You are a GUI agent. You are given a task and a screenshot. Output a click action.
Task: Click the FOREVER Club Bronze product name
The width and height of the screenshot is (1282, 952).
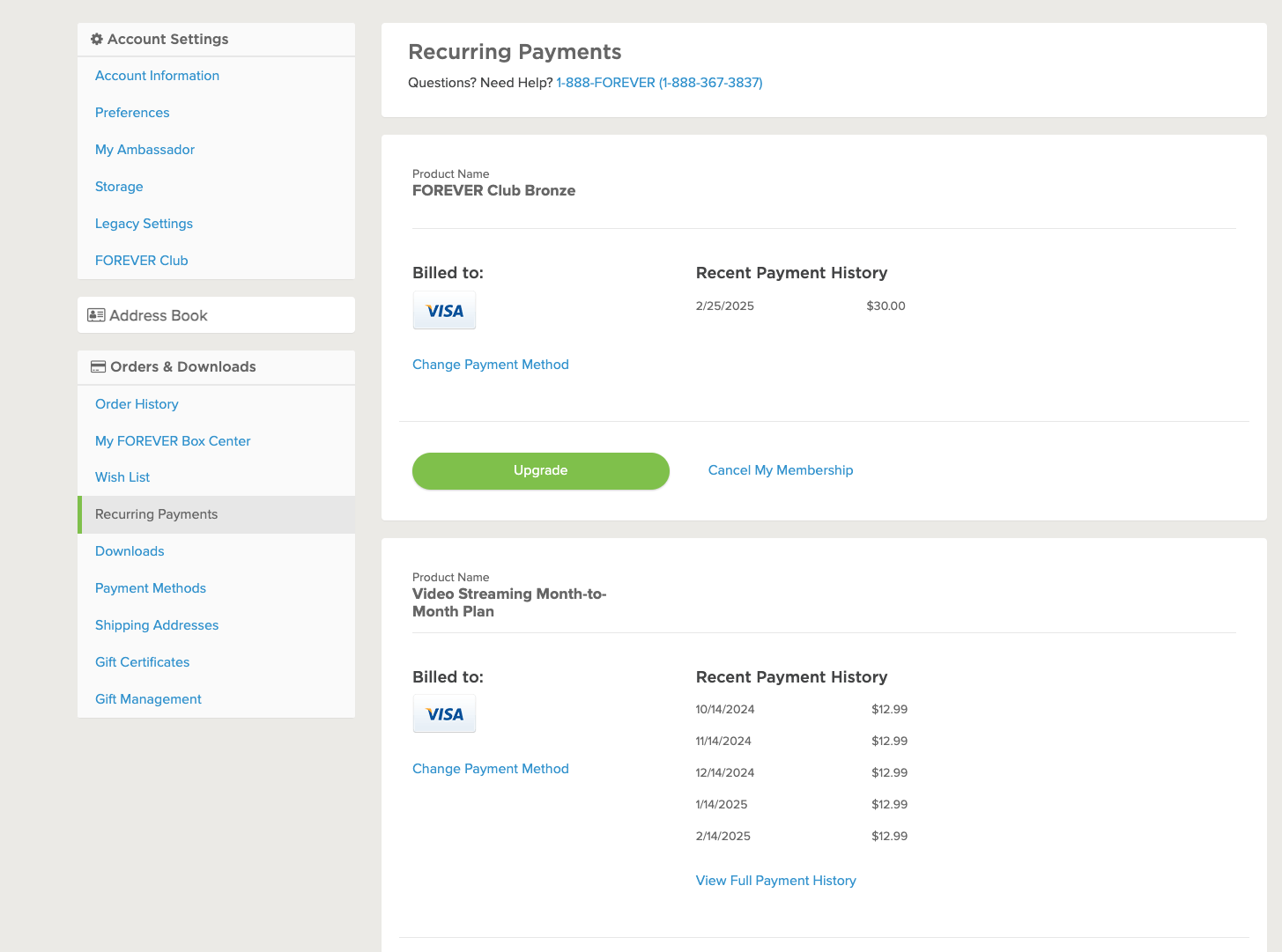coord(493,190)
